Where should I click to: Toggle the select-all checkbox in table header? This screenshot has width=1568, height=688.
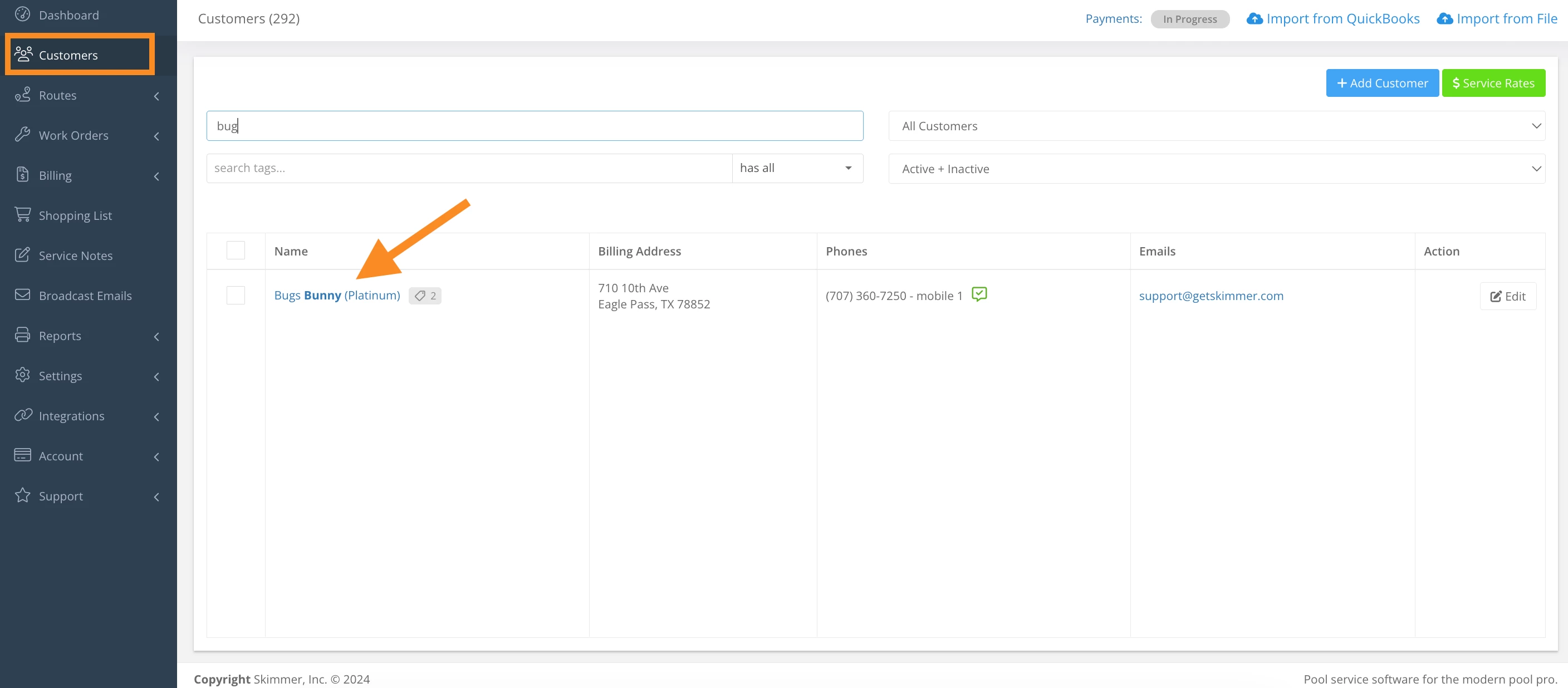point(236,250)
